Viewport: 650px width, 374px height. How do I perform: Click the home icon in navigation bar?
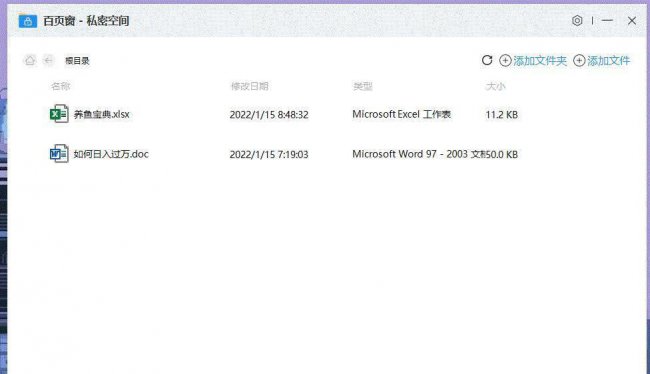pyautogui.click(x=30, y=61)
